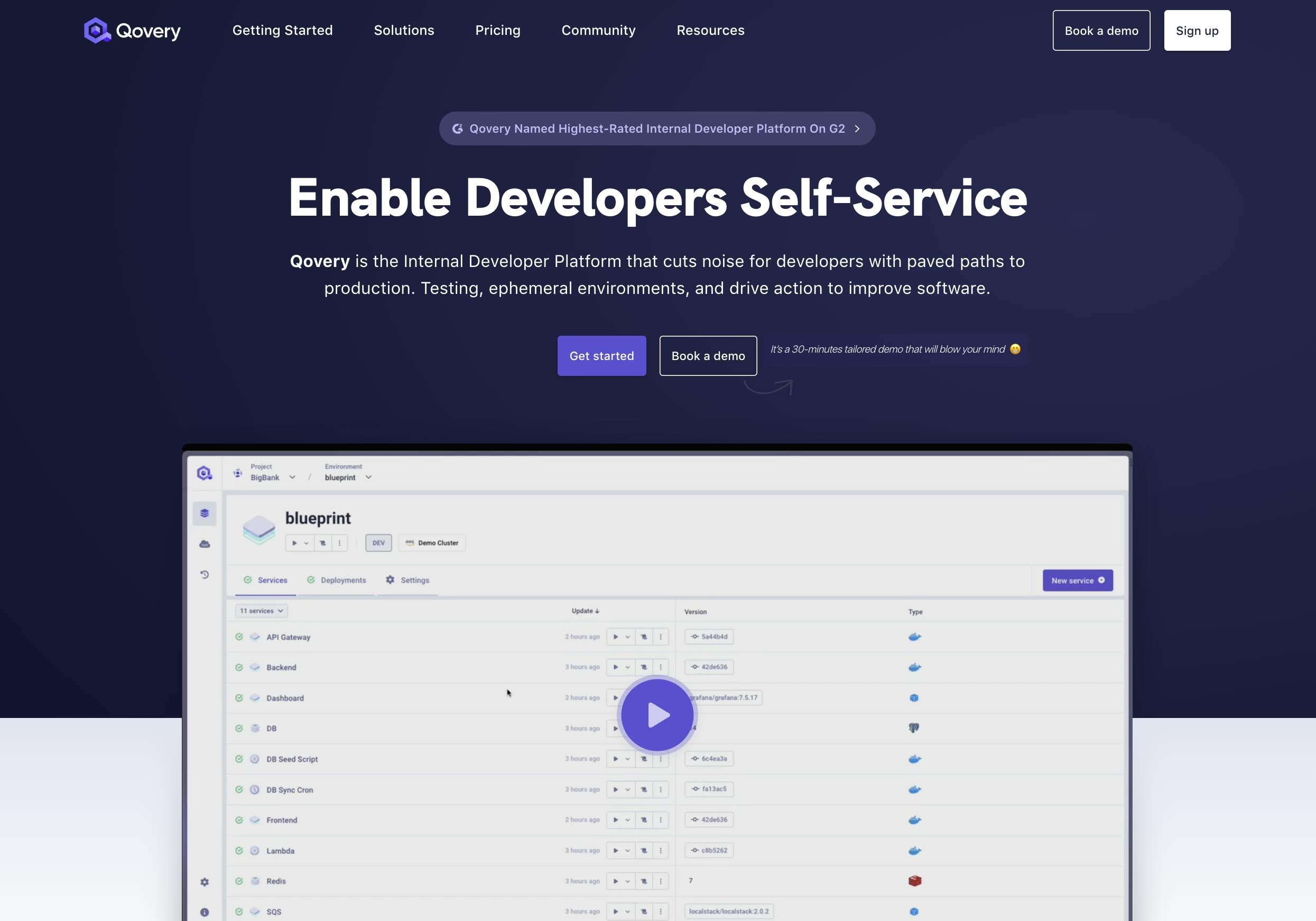Toggle the API Gateway service status checkbox
This screenshot has width=1316, height=921.
coord(239,636)
